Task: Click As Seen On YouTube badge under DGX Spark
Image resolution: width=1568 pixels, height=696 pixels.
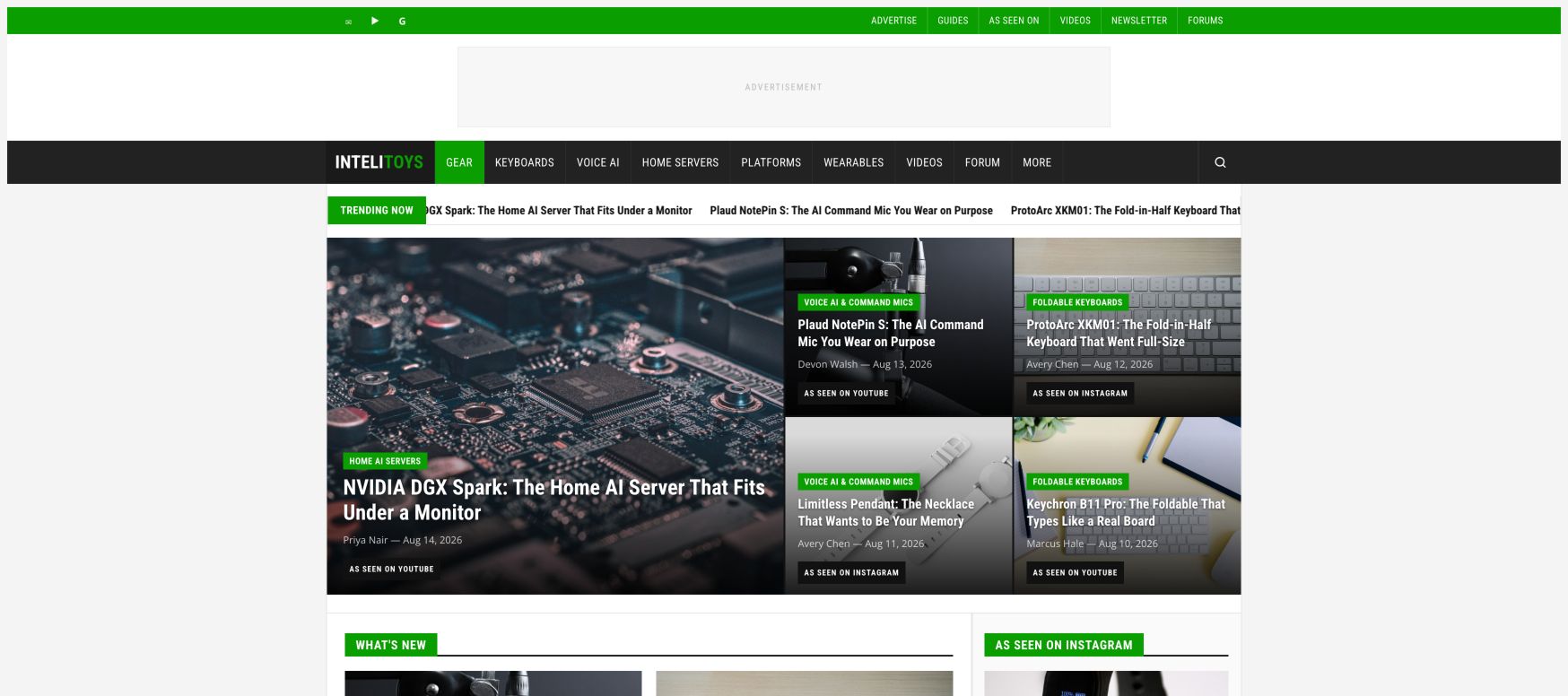Action: [391, 569]
